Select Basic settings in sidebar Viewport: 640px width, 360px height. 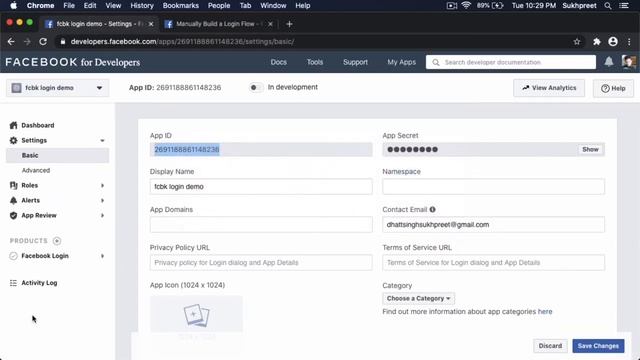(58, 156)
